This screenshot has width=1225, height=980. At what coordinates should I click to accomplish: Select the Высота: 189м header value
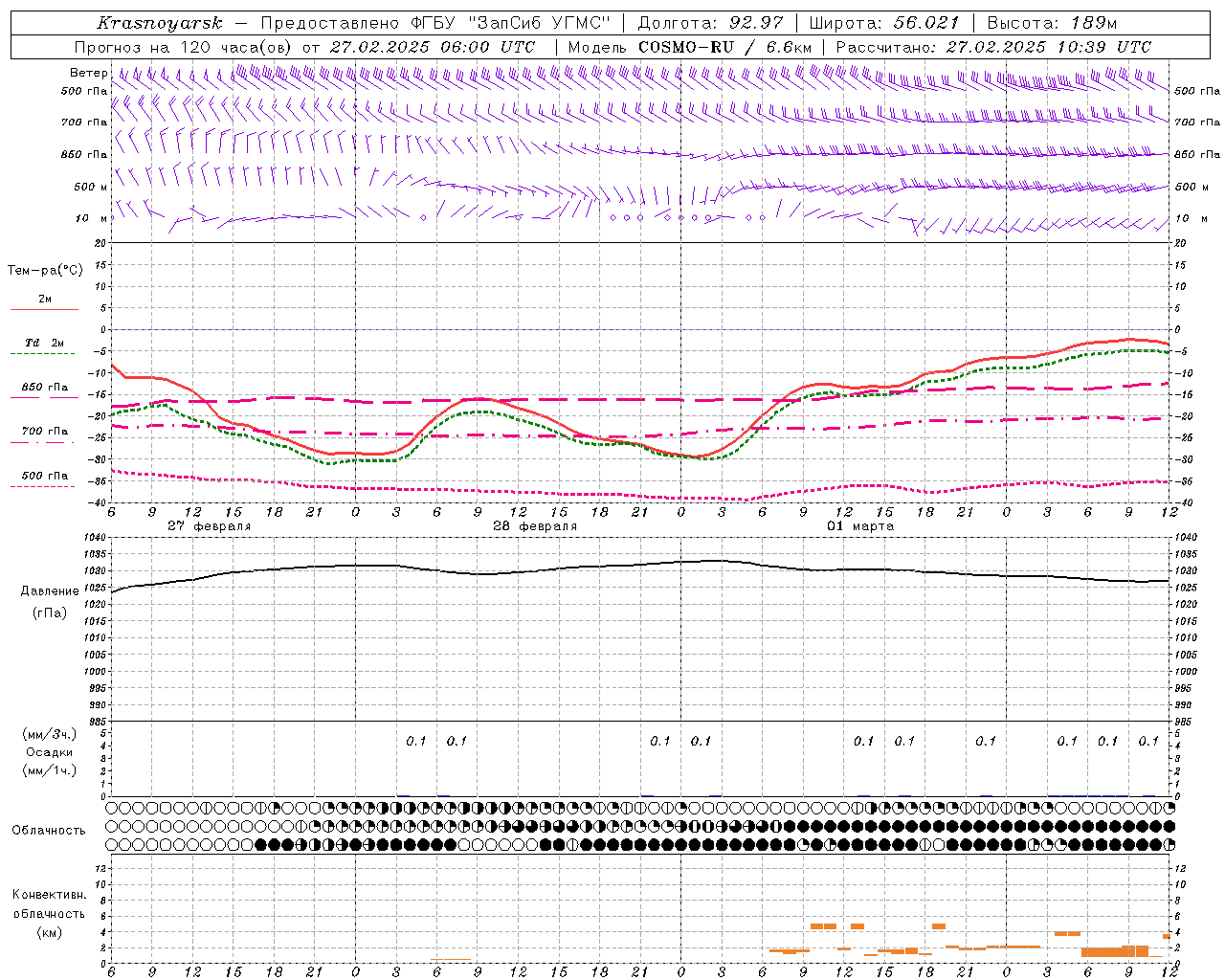pyautogui.click(x=1051, y=23)
